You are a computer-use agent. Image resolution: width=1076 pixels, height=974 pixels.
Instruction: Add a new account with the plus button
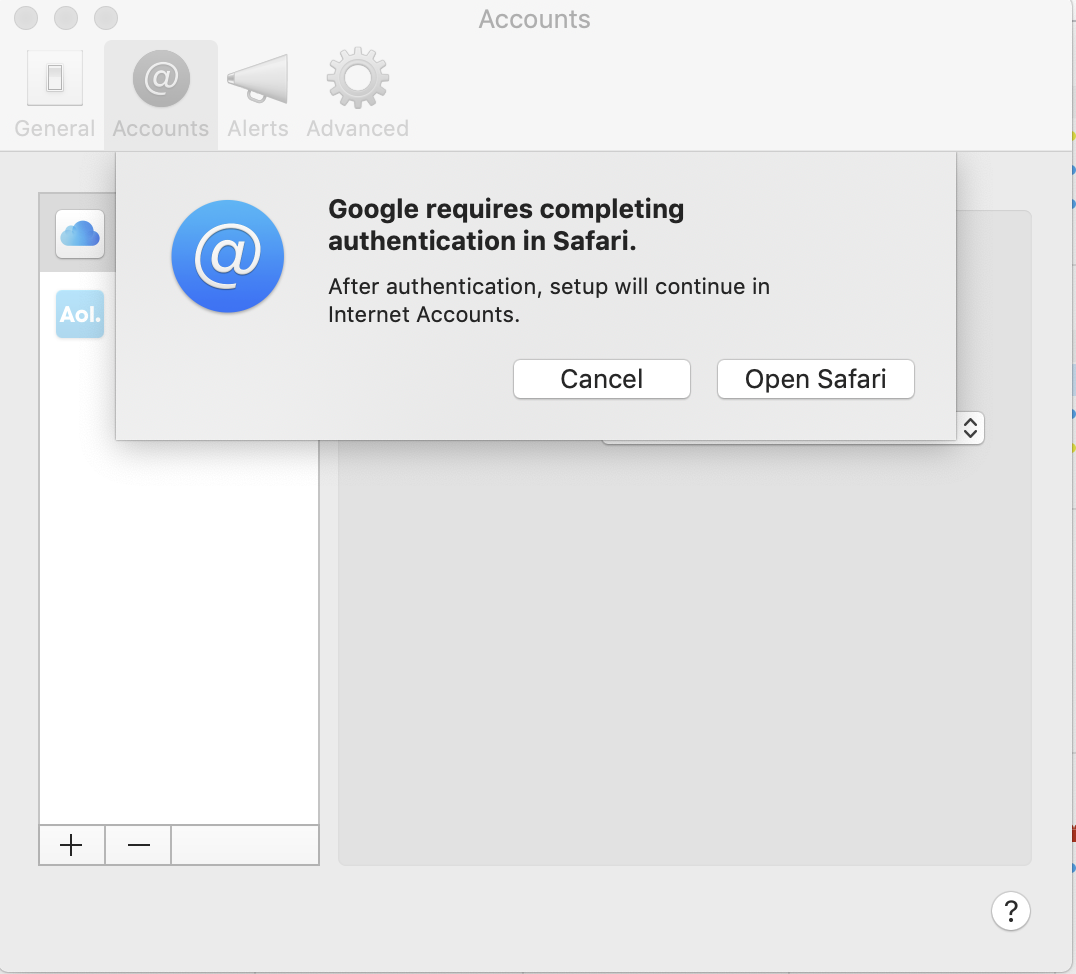(x=71, y=845)
